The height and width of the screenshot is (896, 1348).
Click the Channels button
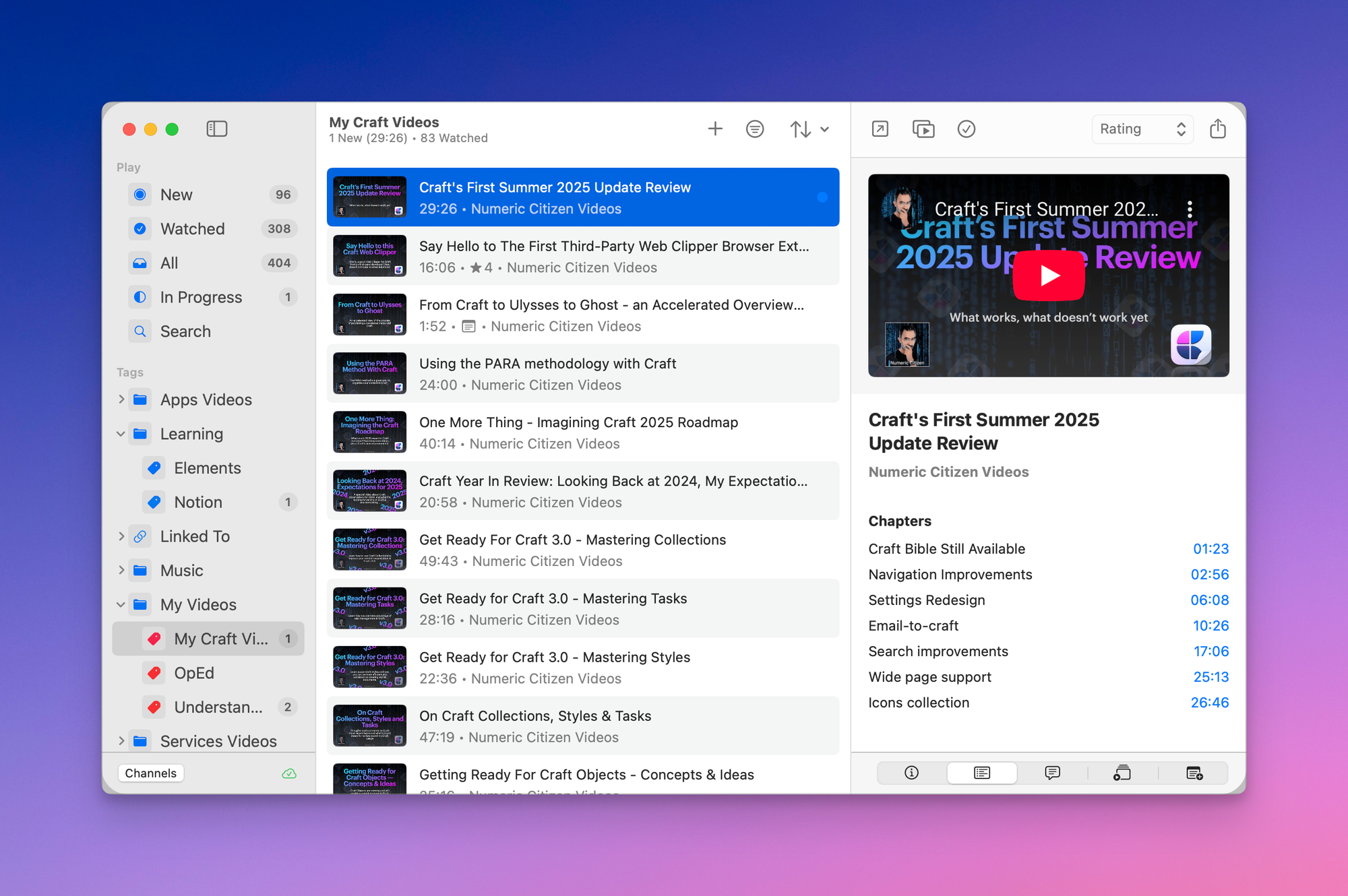pyautogui.click(x=151, y=773)
